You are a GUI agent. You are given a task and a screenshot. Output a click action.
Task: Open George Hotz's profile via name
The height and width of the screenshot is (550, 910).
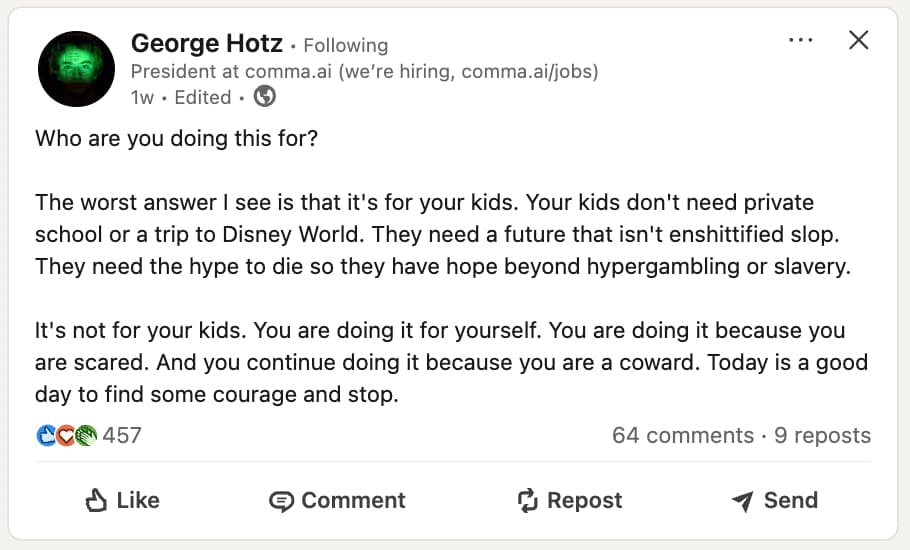coord(206,44)
